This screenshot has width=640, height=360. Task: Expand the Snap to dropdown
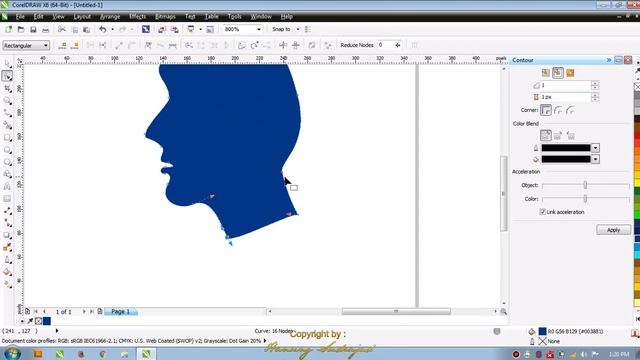pos(298,29)
